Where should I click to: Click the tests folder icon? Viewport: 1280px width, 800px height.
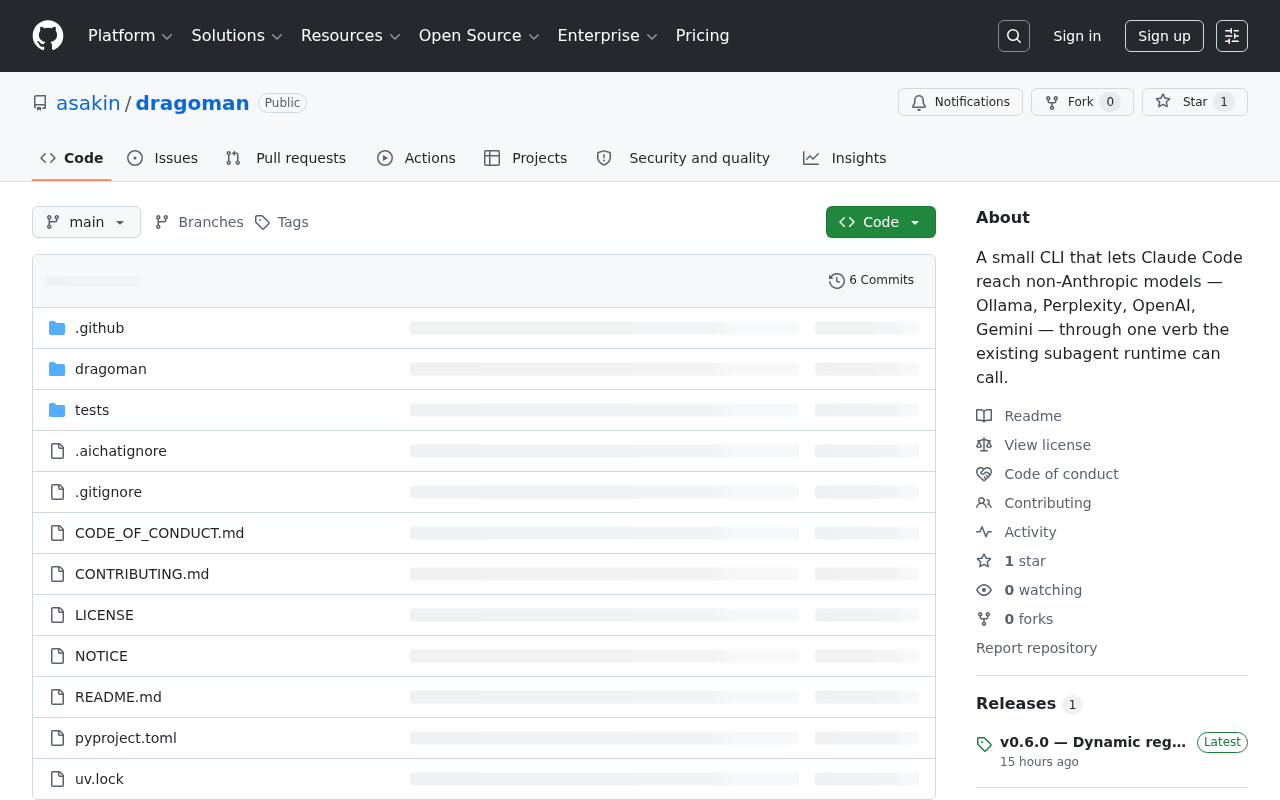pyautogui.click(x=57, y=410)
